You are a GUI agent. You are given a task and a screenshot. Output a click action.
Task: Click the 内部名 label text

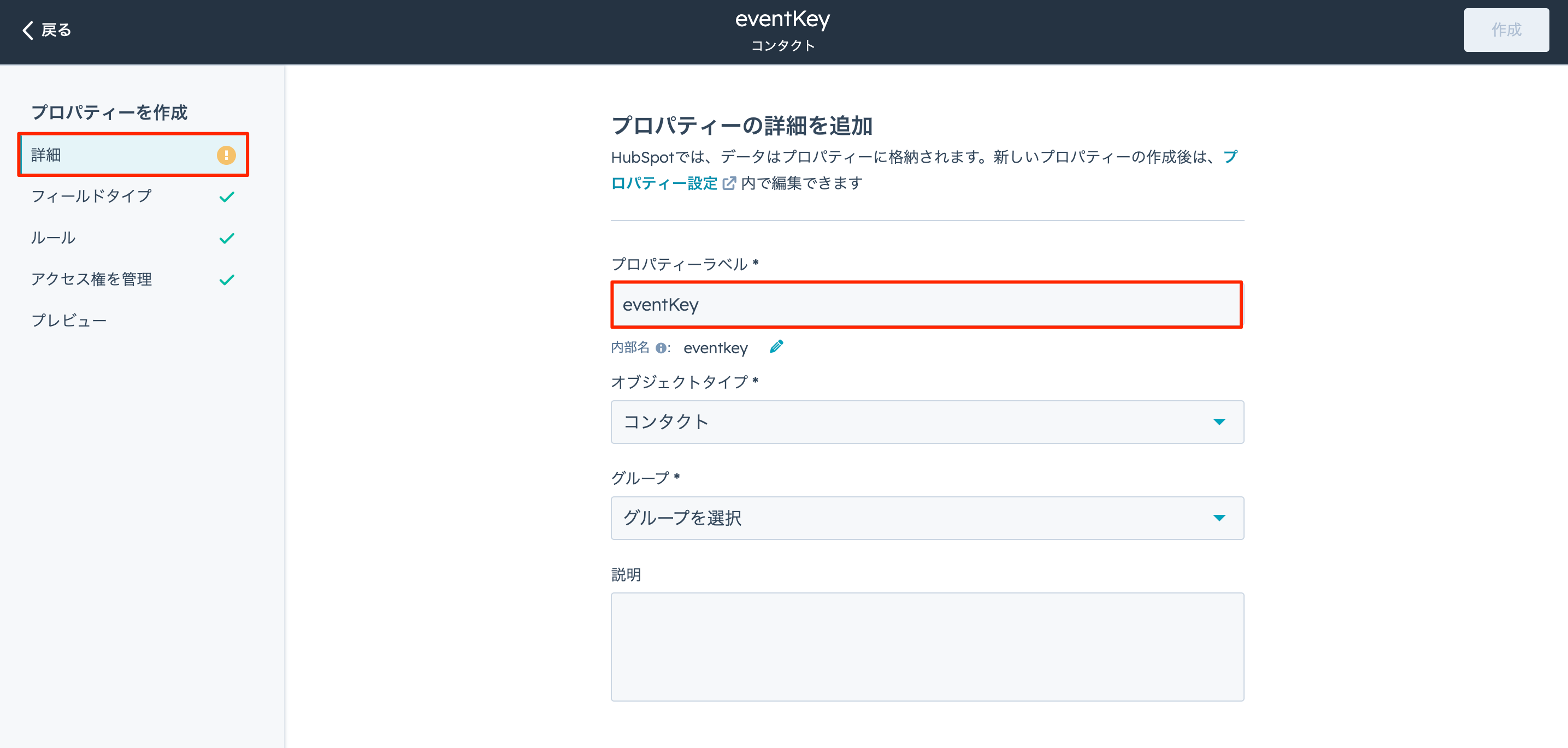tap(629, 348)
